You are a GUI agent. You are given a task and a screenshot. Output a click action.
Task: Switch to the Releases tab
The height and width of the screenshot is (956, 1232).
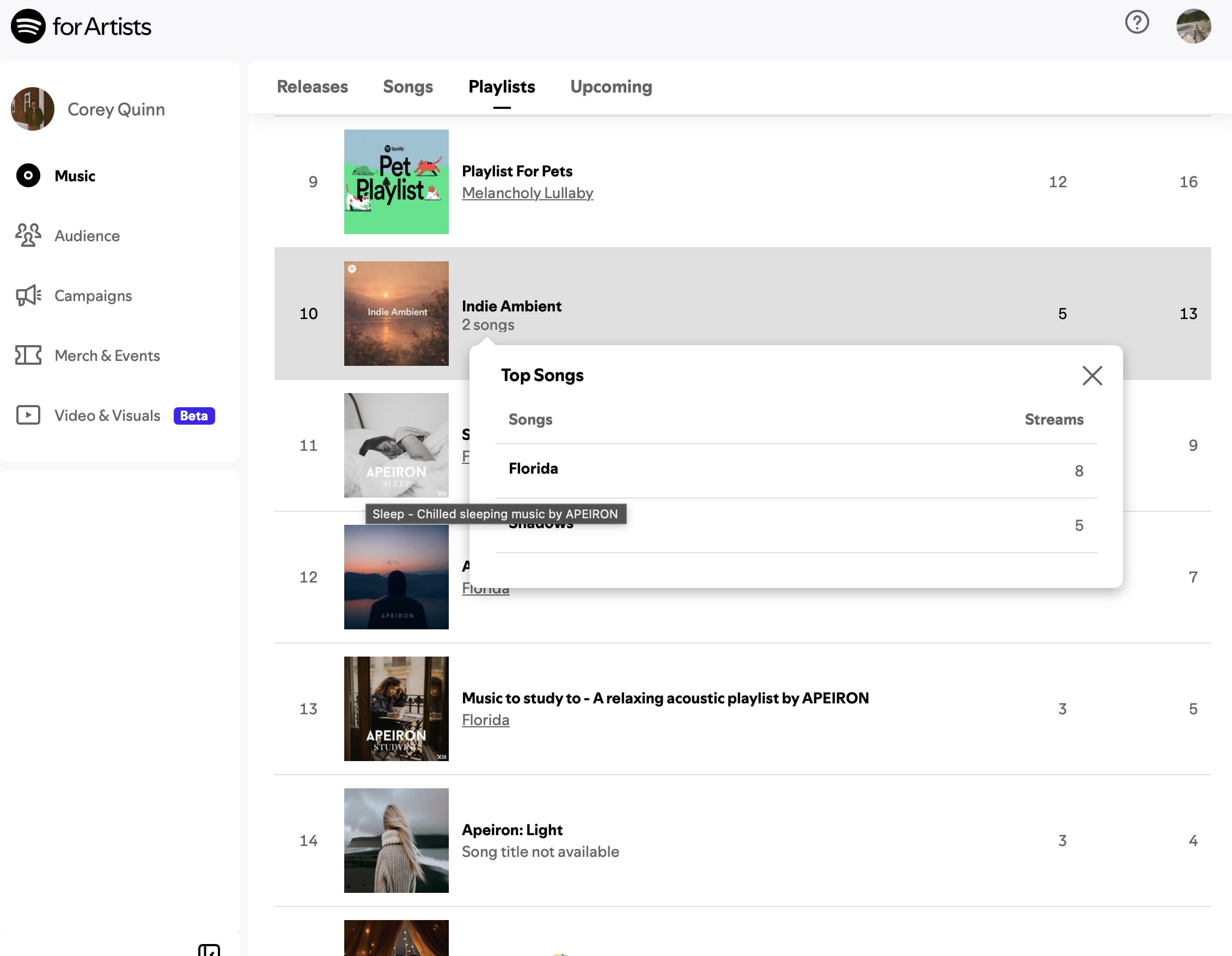(x=312, y=87)
